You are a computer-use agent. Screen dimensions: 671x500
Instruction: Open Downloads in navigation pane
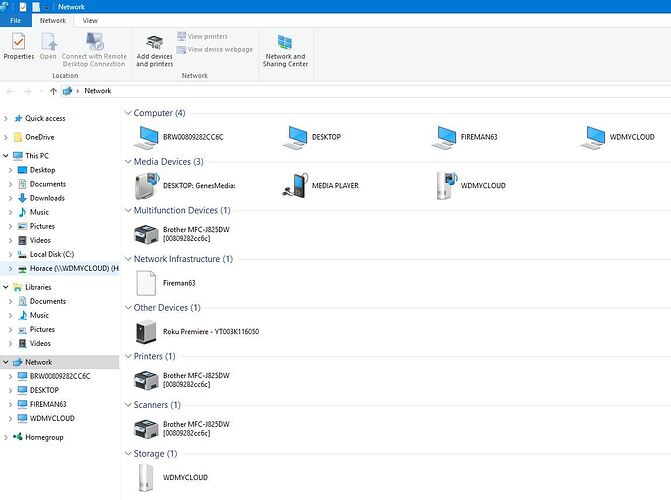point(47,198)
